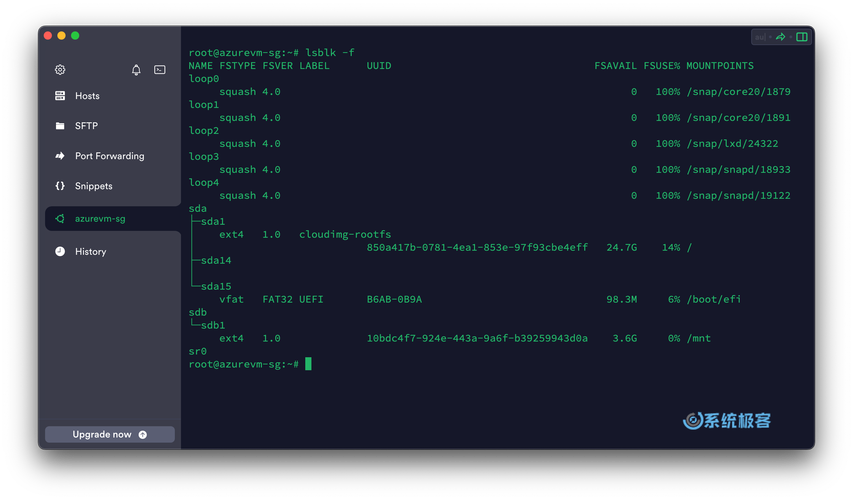Launch a local terminal from sidebar icon
Image resolution: width=853 pixels, height=500 pixels.
160,70
